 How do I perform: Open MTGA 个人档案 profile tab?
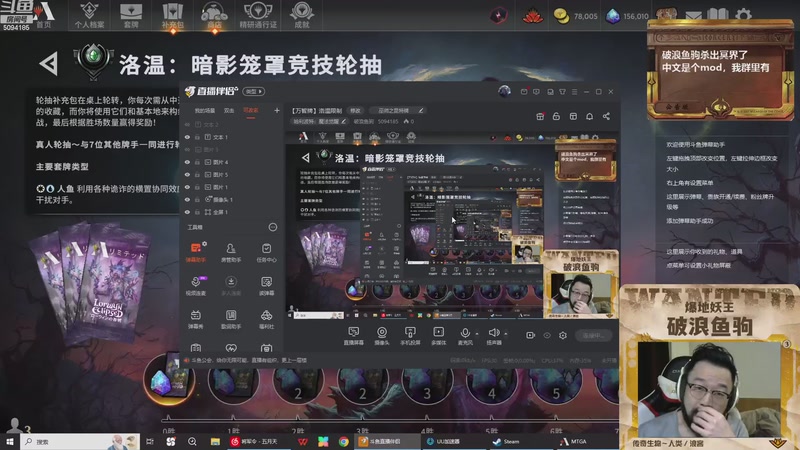coord(89,15)
